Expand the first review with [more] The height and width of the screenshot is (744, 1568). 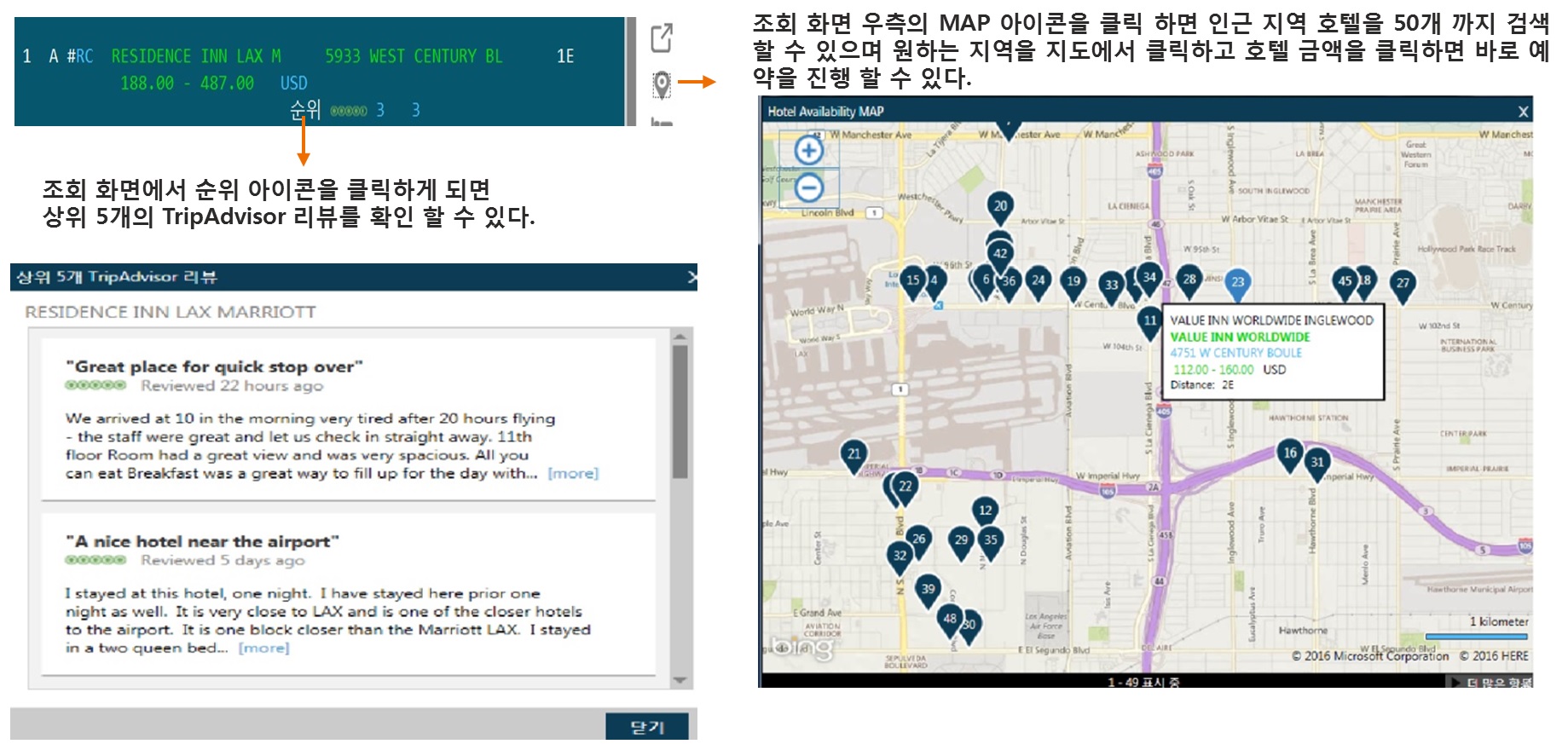click(573, 474)
